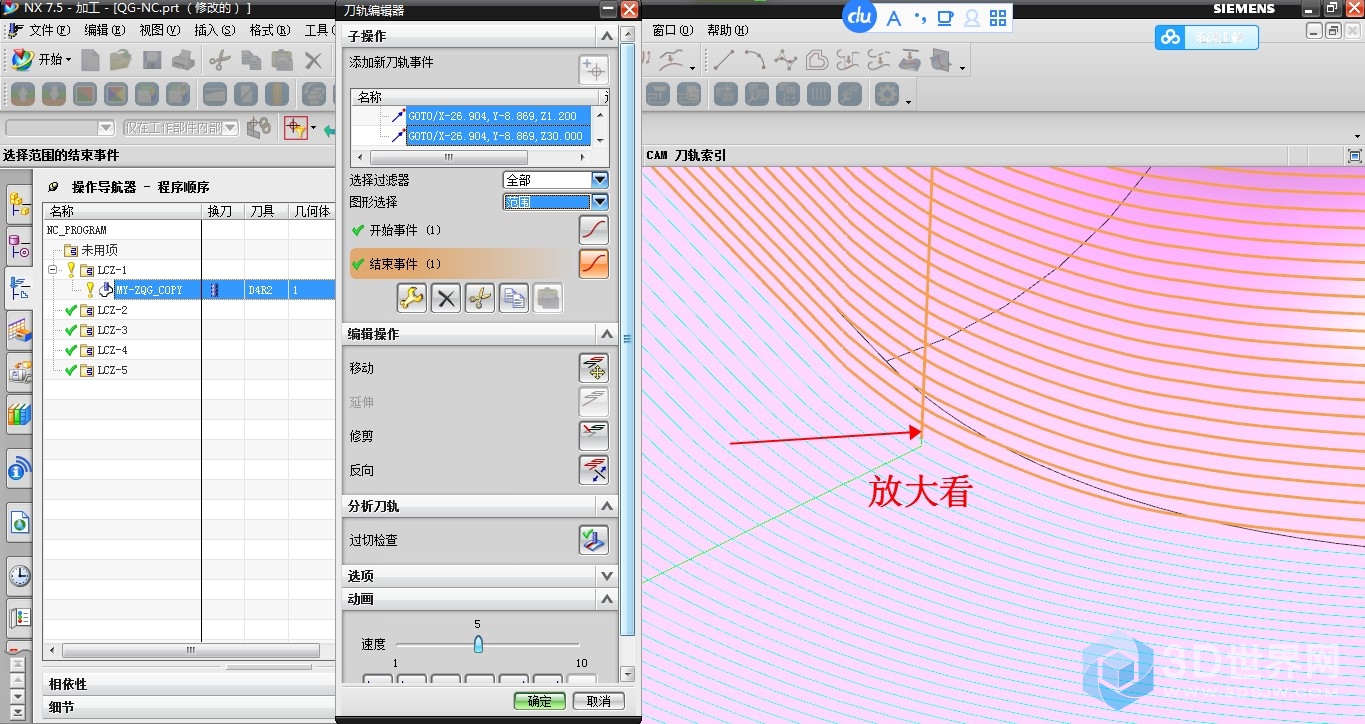The image size is (1365, 724).
Task: Open the History clock sidebar icon
Action: (19, 575)
